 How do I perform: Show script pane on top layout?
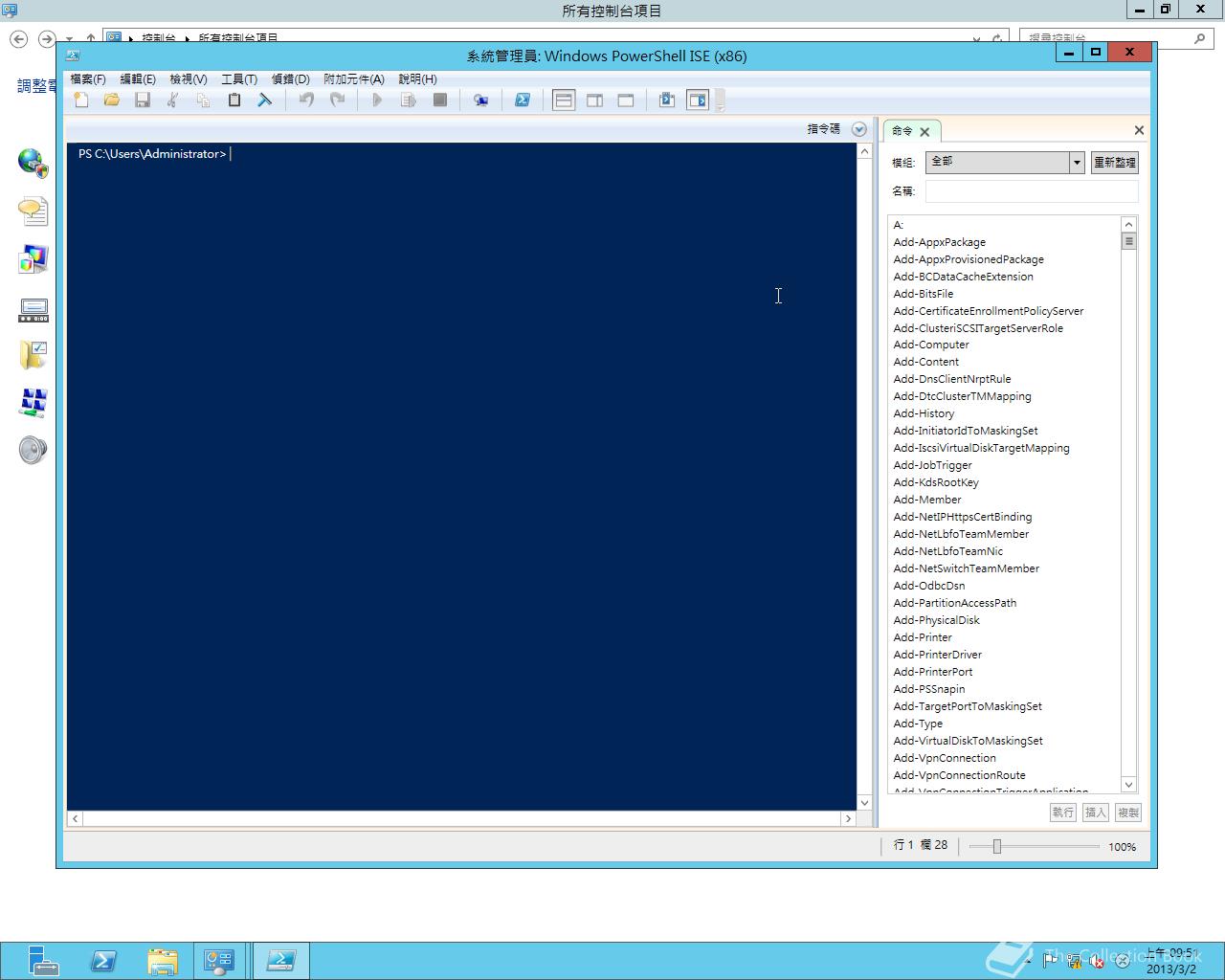click(x=564, y=100)
